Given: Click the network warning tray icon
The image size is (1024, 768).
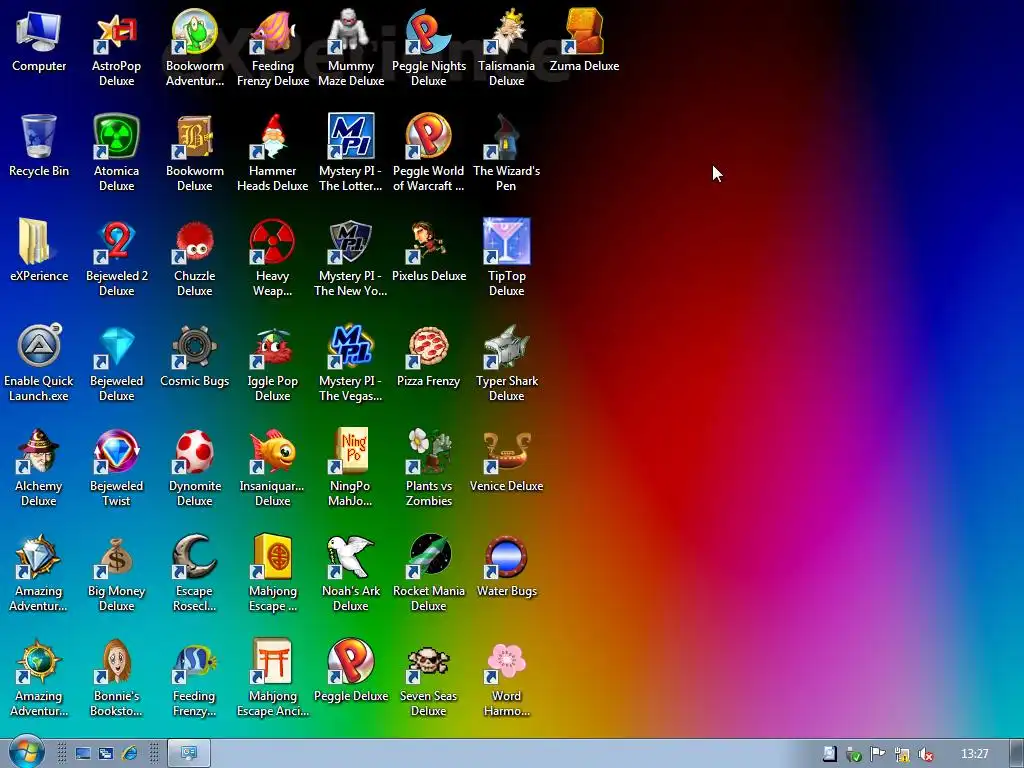Looking at the screenshot, I should (x=901, y=755).
